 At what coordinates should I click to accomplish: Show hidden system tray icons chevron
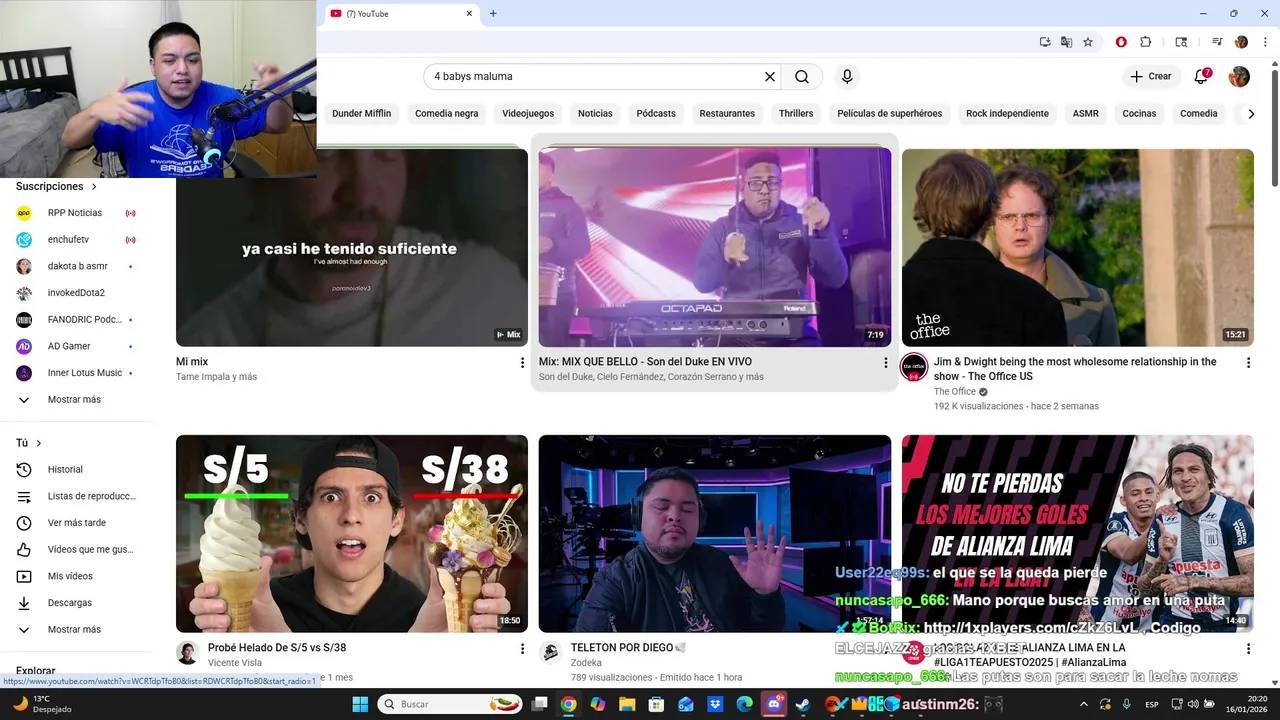click(1084, 704)
